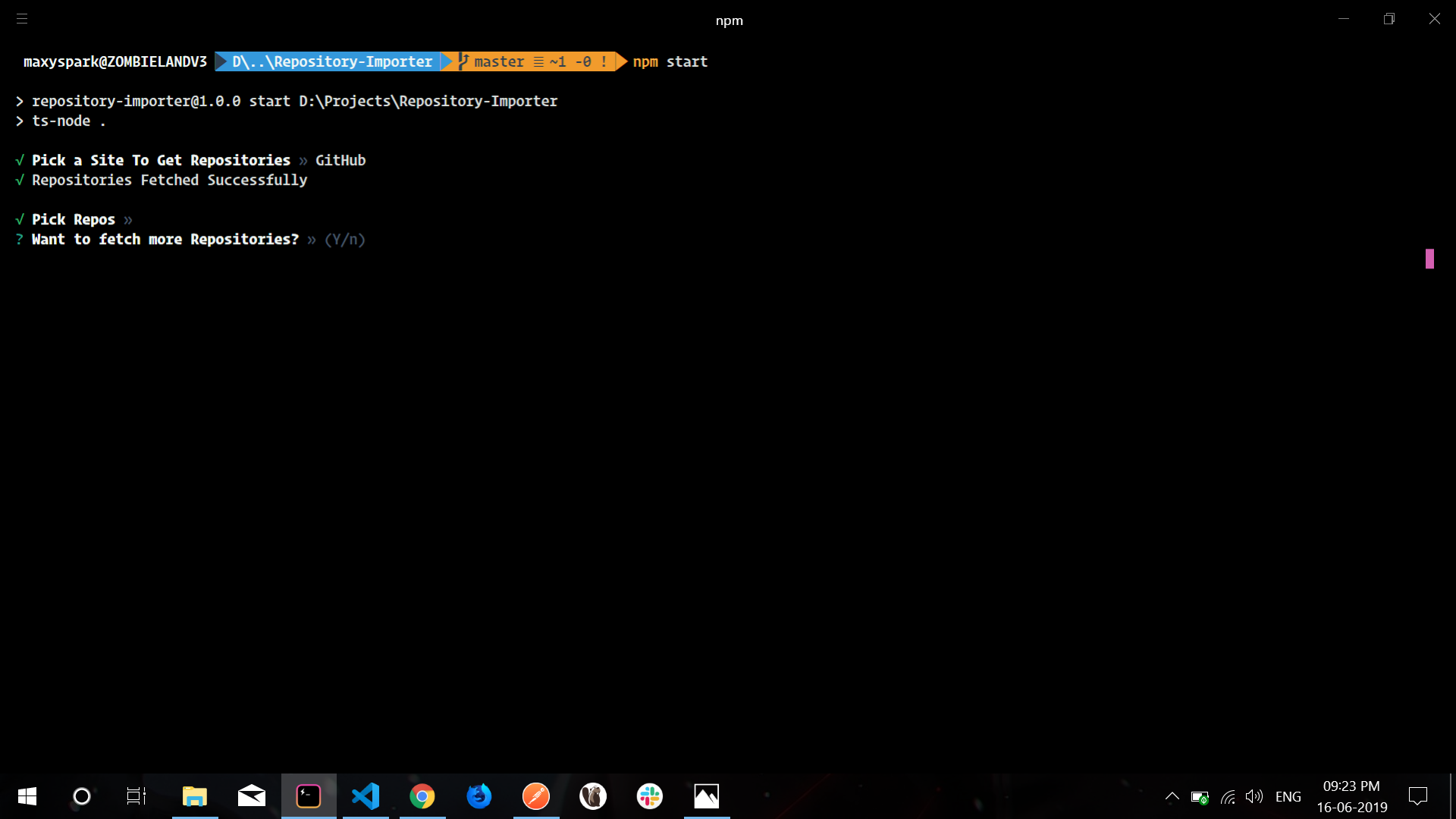This screenshot has height=819, width=1456.
Task: Click the Cortana search circle
Action: pos(82,796)
